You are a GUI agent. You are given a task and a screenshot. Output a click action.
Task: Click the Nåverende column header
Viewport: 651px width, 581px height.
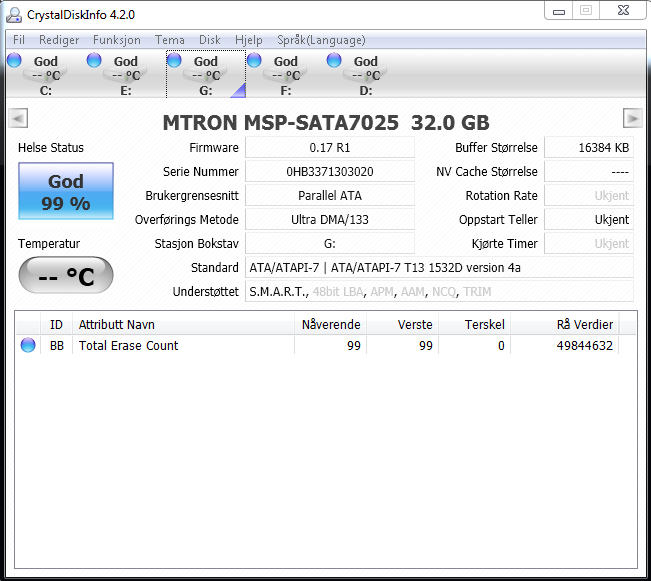click(330, 324)
